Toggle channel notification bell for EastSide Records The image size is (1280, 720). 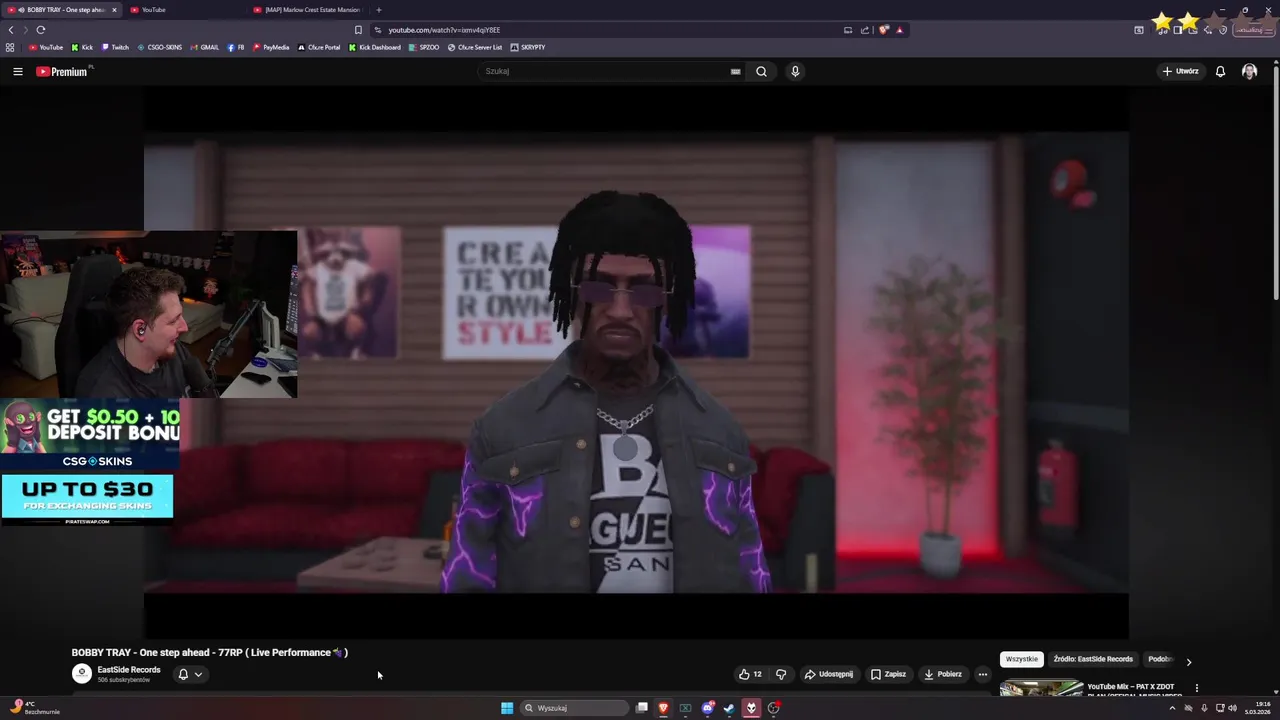183,674
